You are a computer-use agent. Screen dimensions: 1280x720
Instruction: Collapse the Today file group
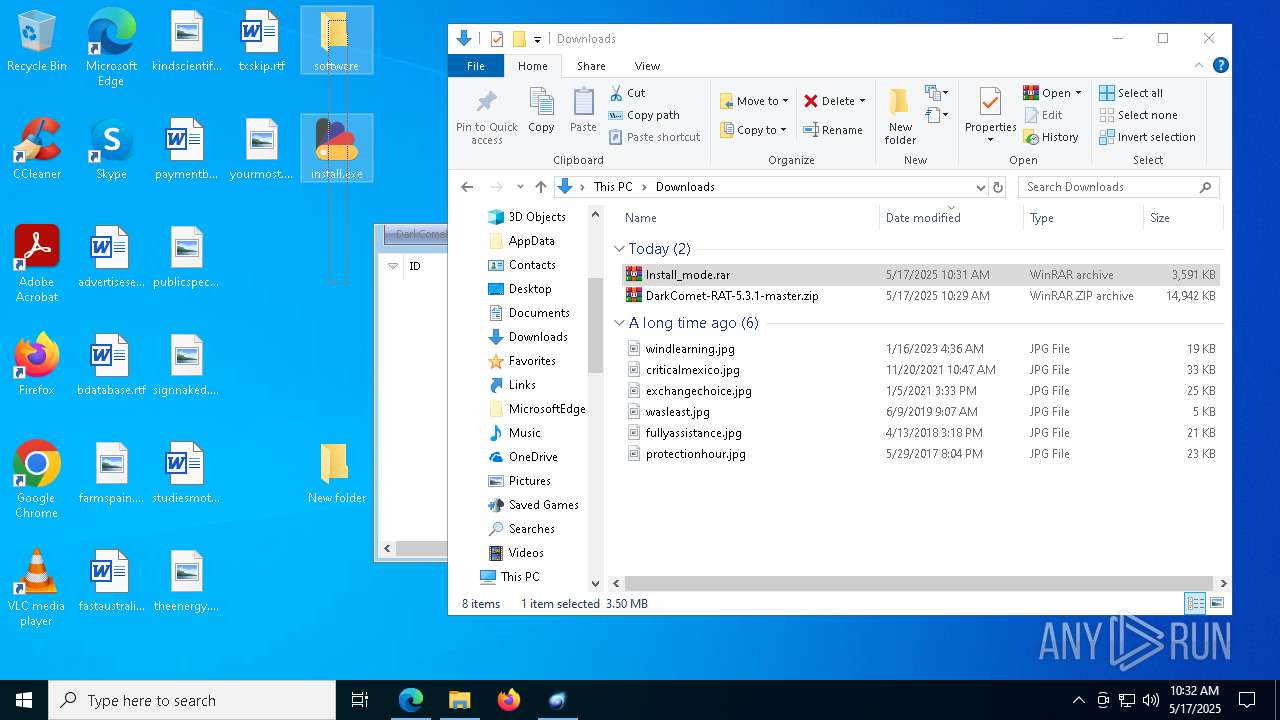620,249
